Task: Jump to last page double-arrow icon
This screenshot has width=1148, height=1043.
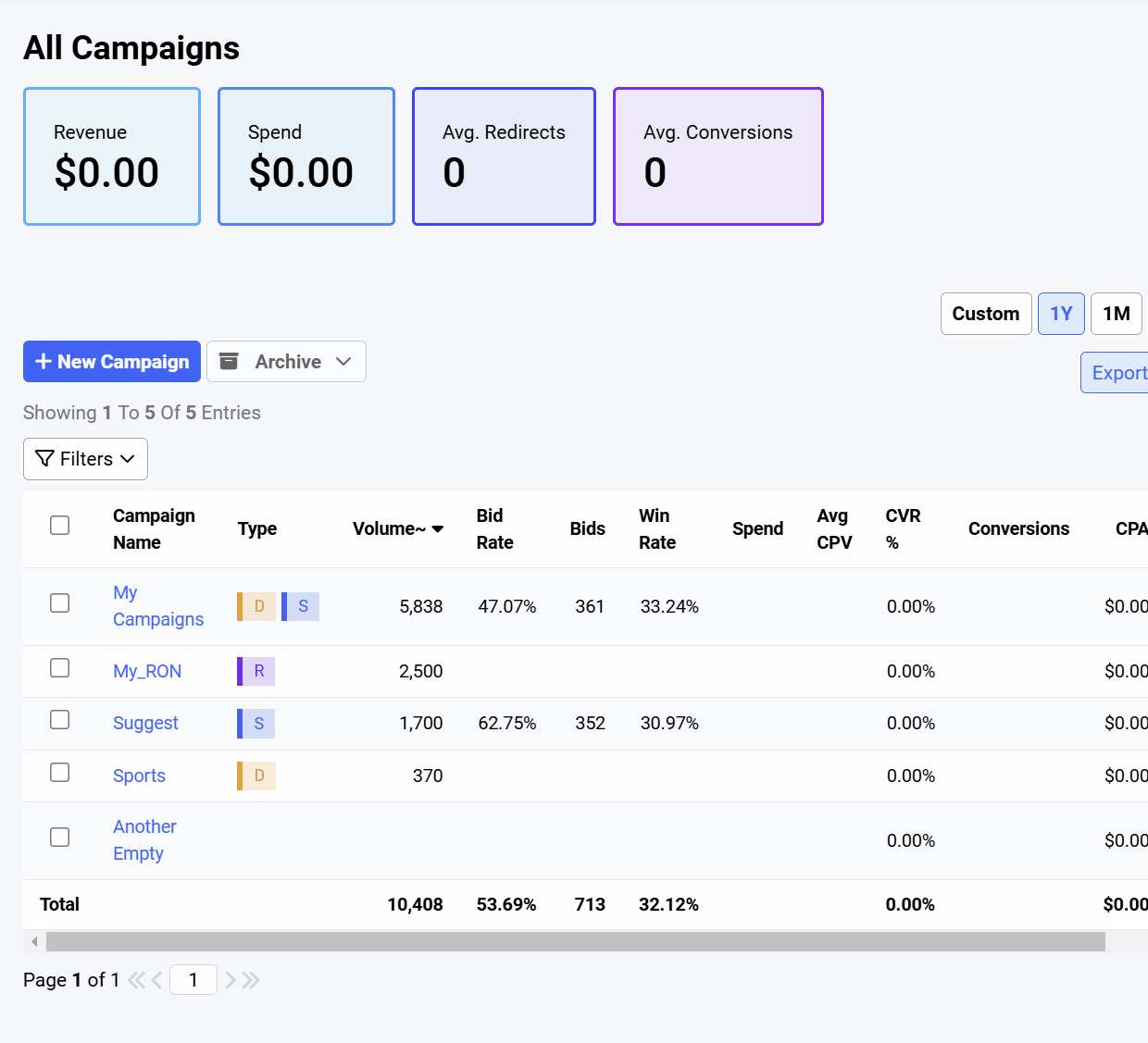Action: (251, 980)
